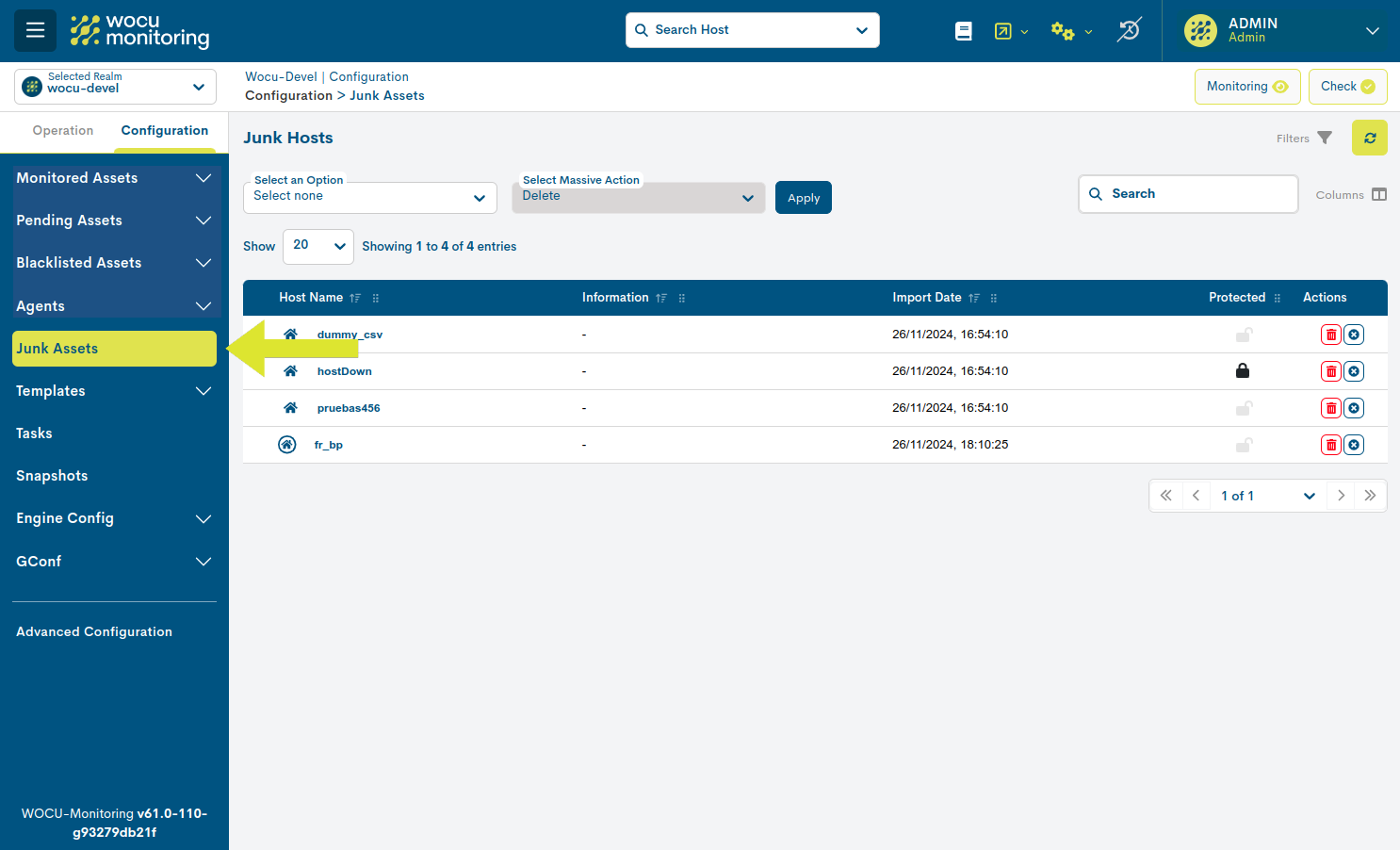Click the Apply button
The height and width of the screenshot is (850, 1400).
pos(804,198)
